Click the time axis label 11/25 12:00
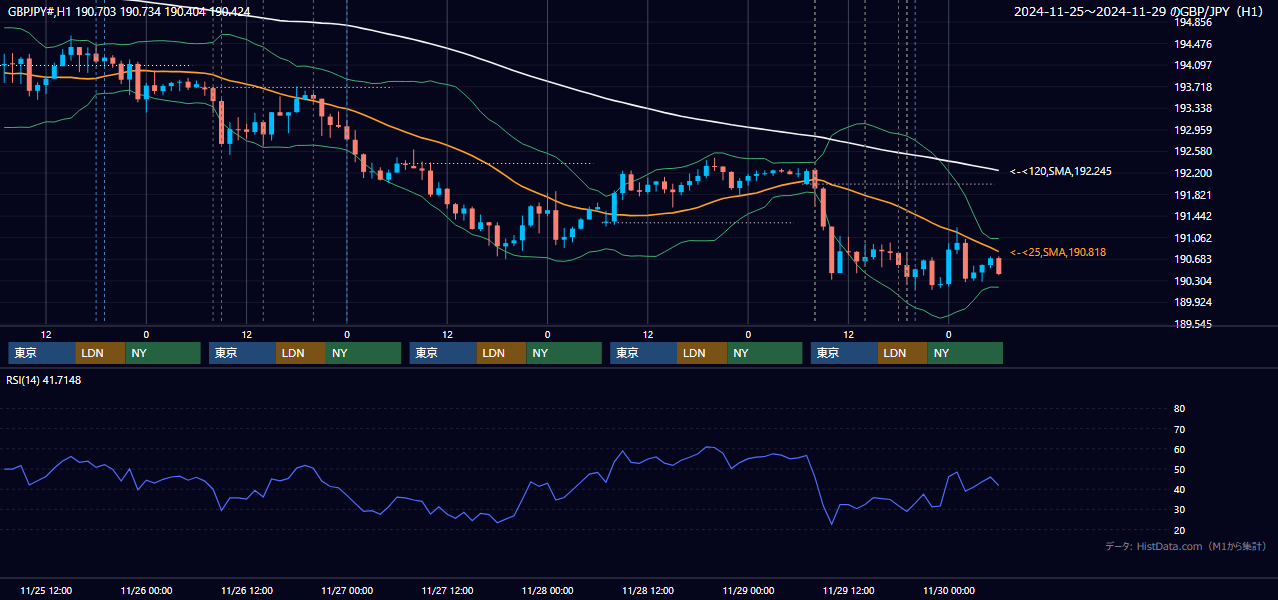The image size is (1278, 600). pyautogui.click(x=46, y=591)
